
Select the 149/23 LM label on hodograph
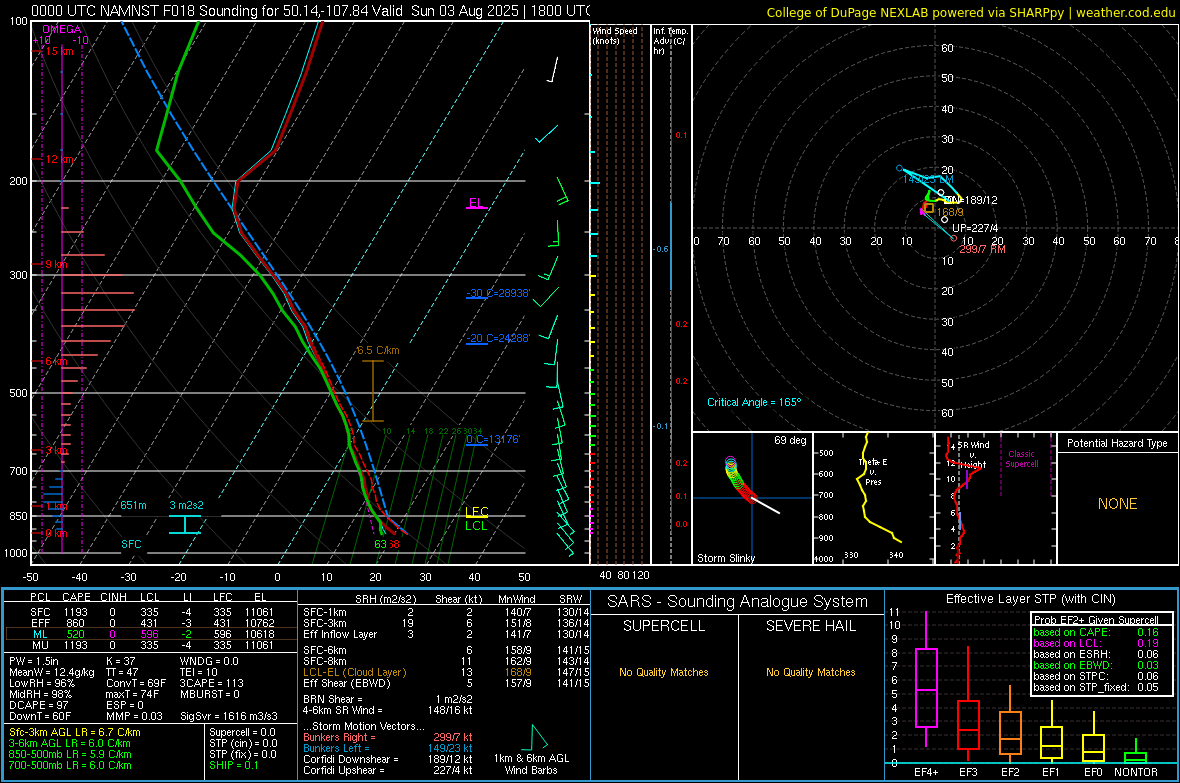[928, 180]
